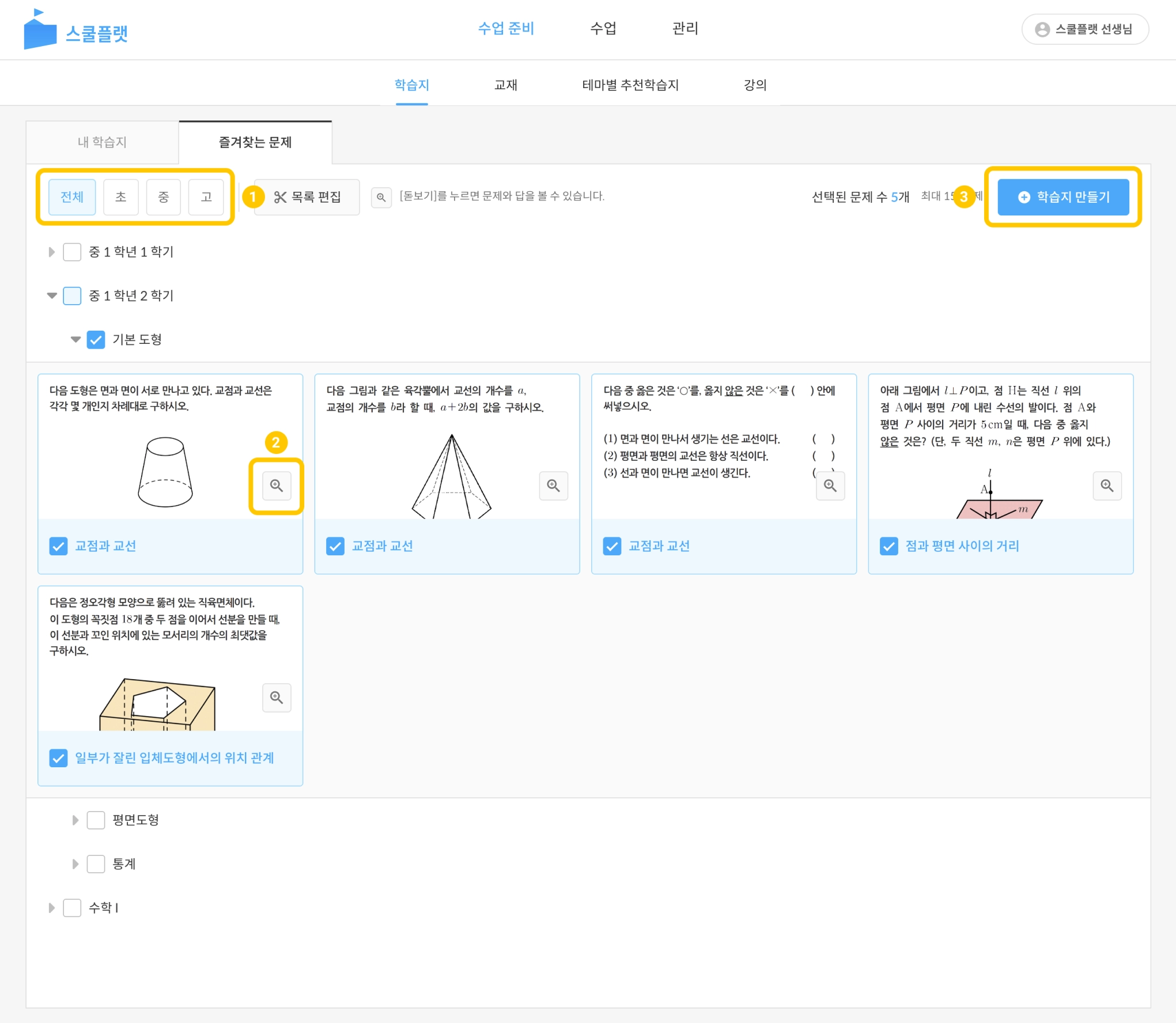Collapse the 중 1 학년 2 학기 section
This screenshot has height=1023, width=1176.
pyautogui.click(x=51, y=295)
